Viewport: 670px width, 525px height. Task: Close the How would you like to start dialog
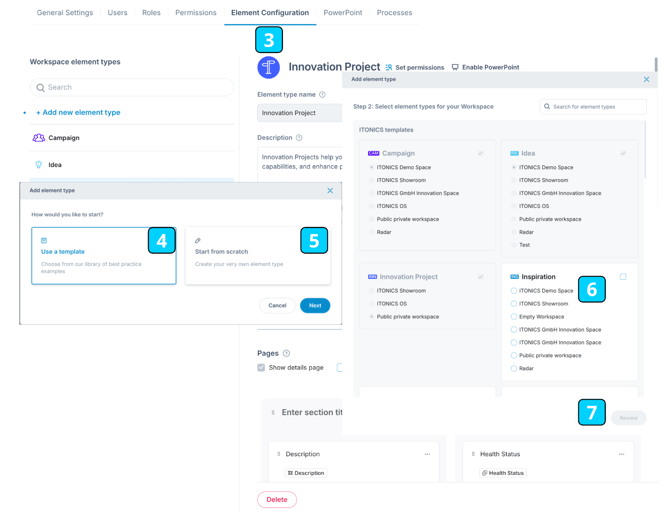click(330, 191)
